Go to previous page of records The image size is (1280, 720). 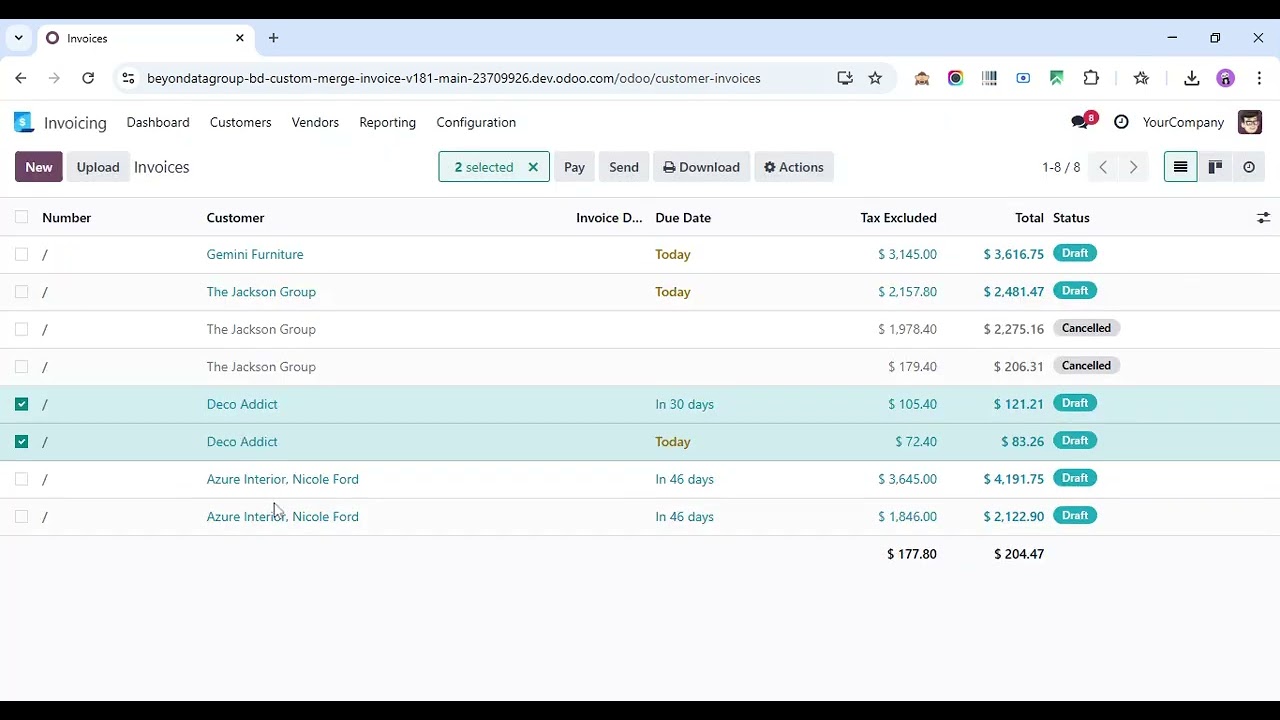pos(1103,167)
